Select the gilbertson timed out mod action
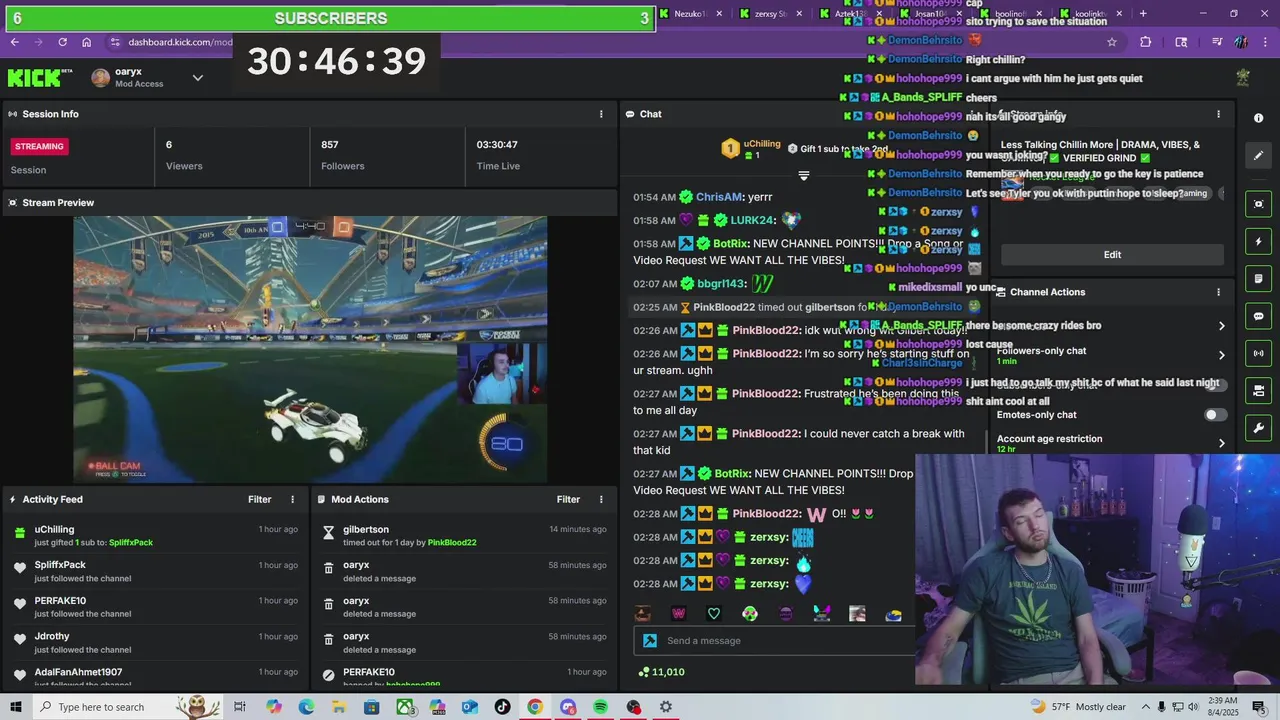The image size is (1280, 720). (x=465, y=535)
